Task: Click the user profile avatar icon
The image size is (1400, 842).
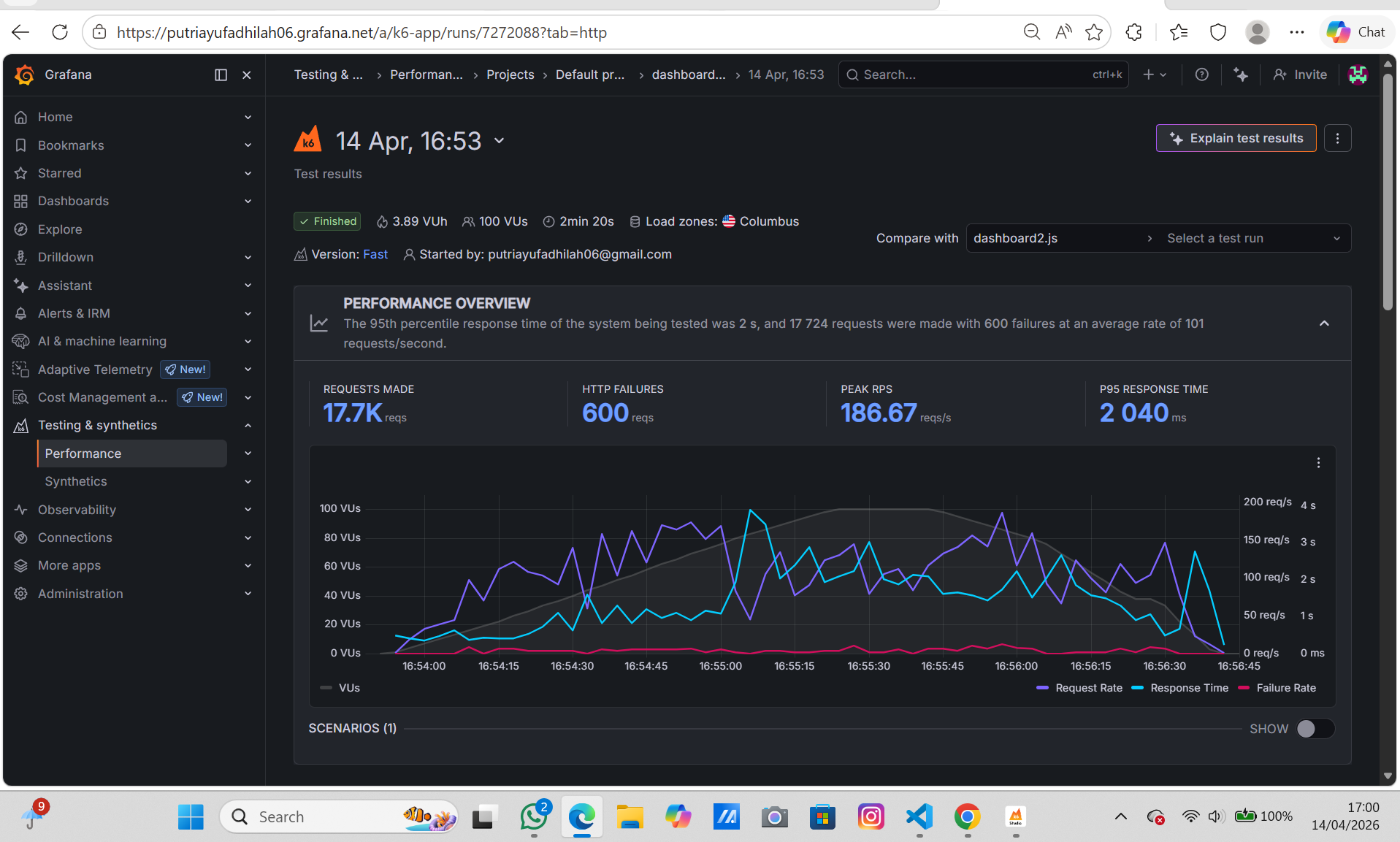Action: (x=1358, y=74)
